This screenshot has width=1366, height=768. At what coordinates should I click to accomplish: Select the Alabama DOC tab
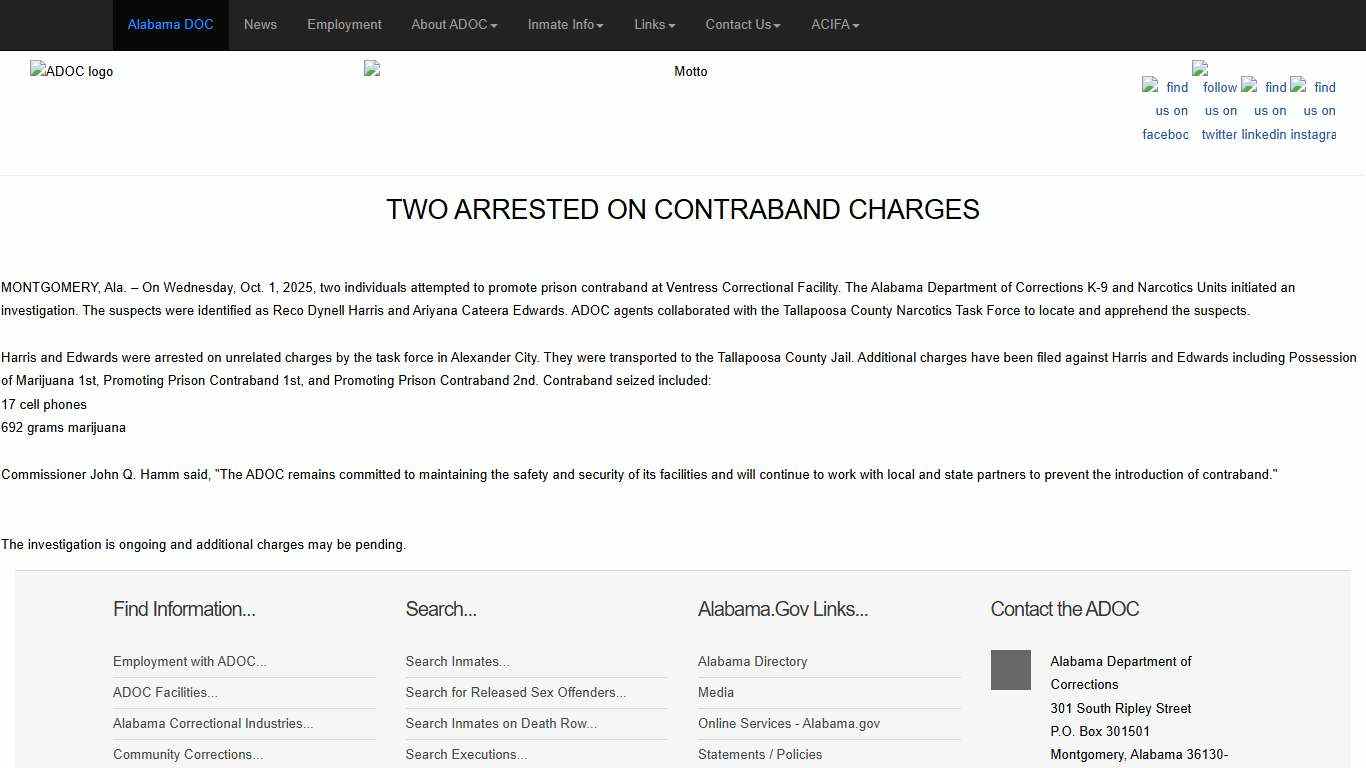tap(170, 25)
